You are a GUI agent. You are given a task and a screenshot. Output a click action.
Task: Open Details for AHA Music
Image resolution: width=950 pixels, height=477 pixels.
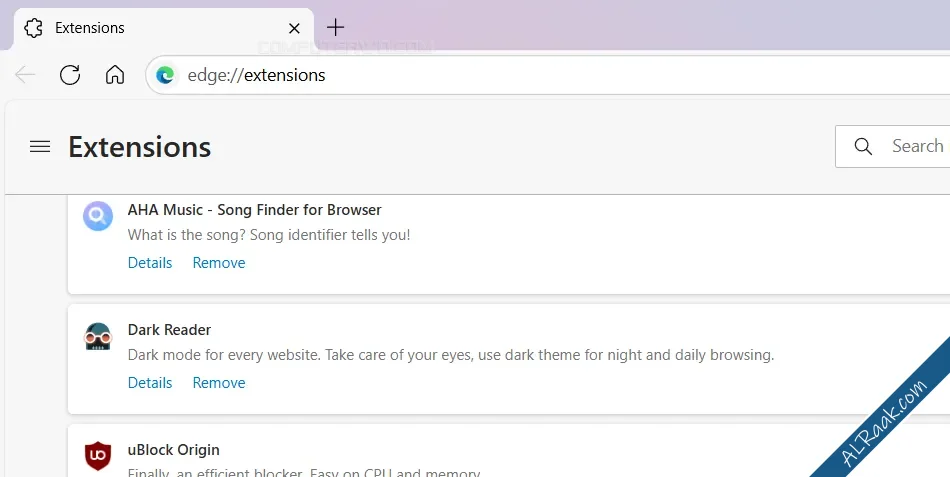pyautogui.click(x=150, y=263)
